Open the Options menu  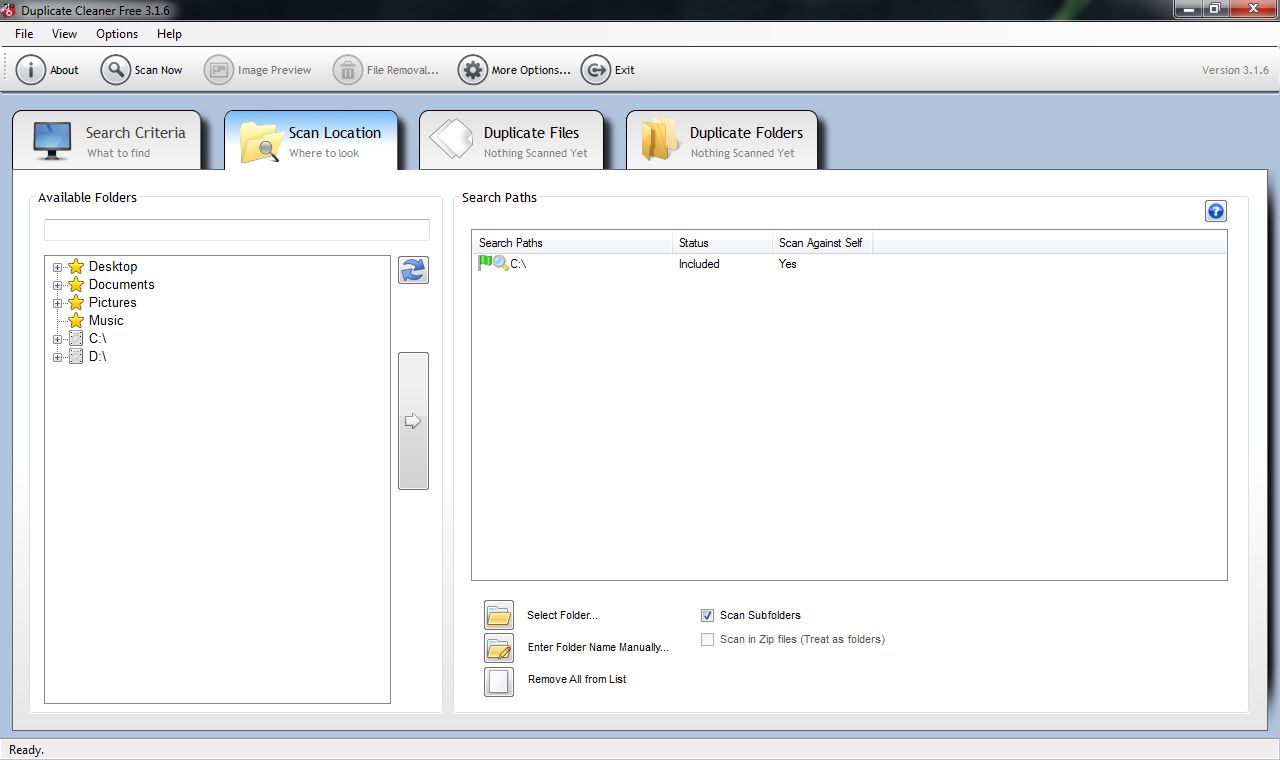tap(117, 34)
